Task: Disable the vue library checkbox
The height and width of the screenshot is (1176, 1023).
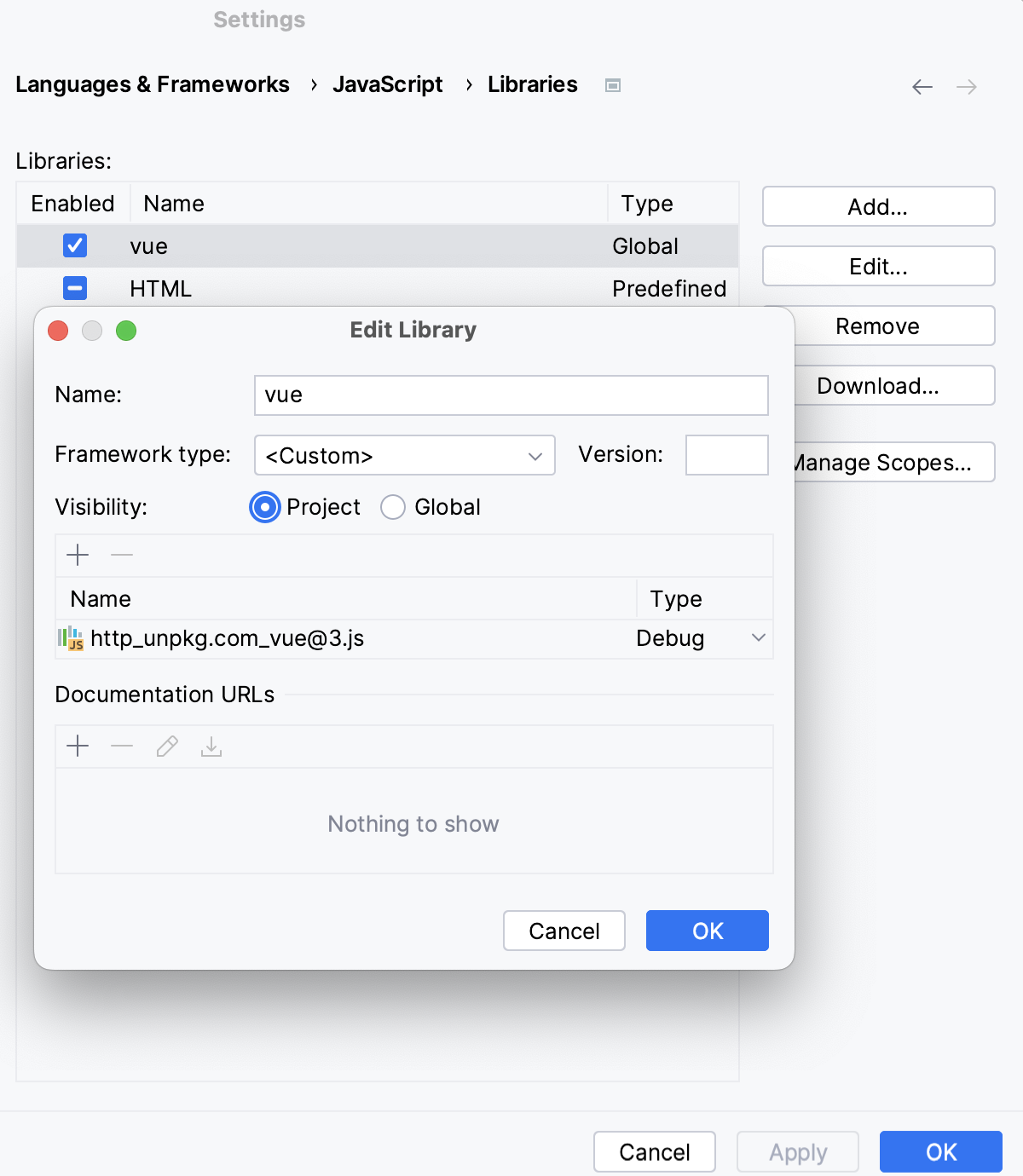Action: click(x=74, y=245)
